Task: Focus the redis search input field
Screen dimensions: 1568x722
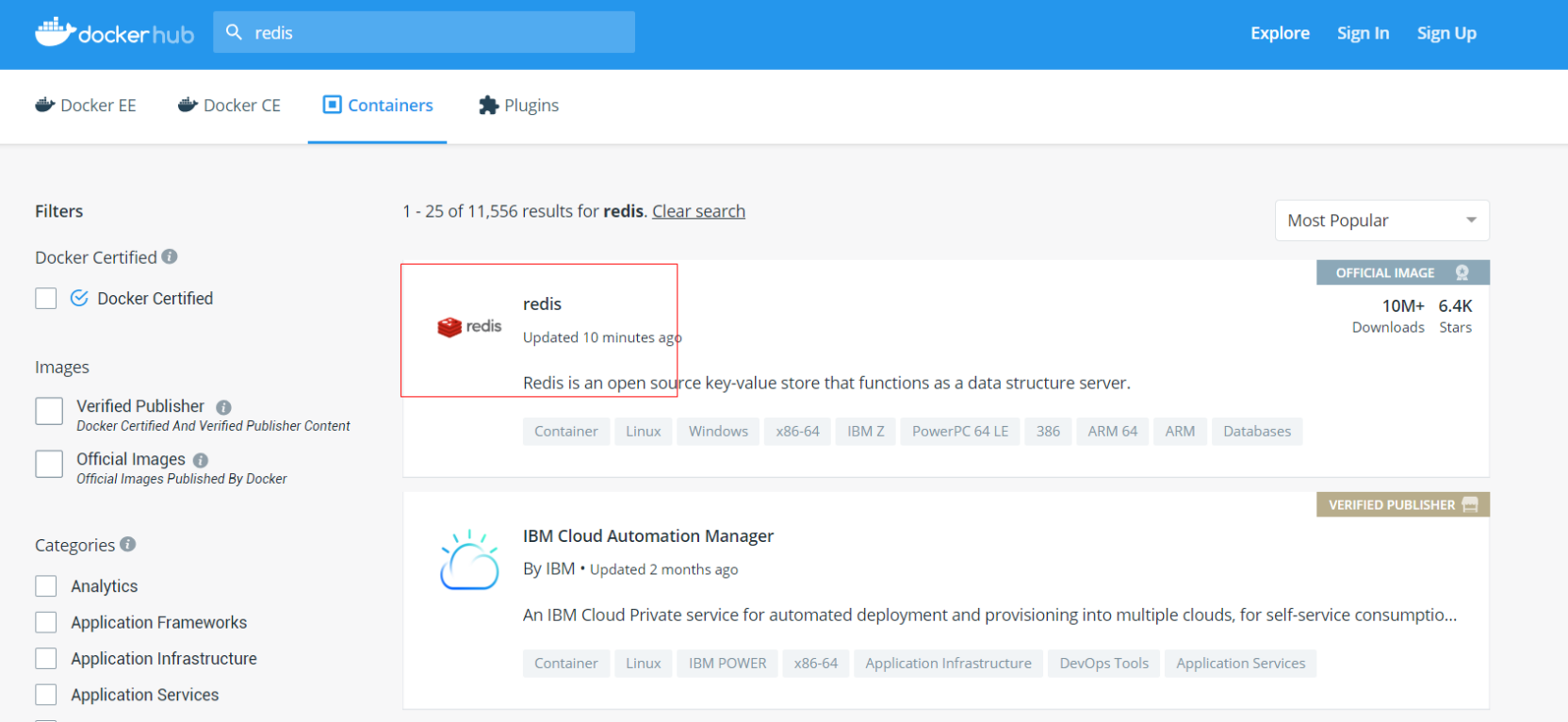Action: pos(424,32)
